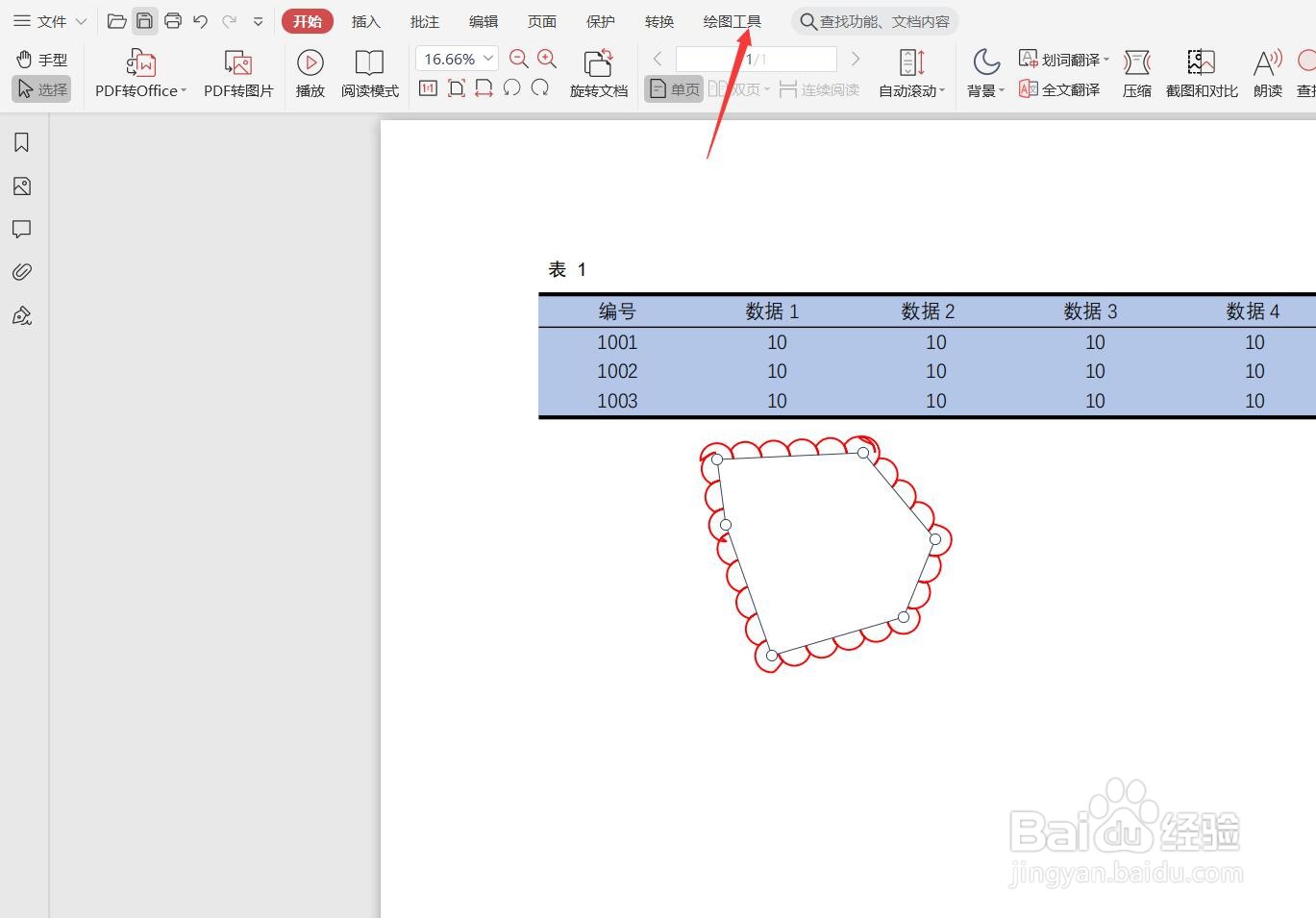Click the 旋转文档 button
1316x918 pixels.
pos(598,74)
